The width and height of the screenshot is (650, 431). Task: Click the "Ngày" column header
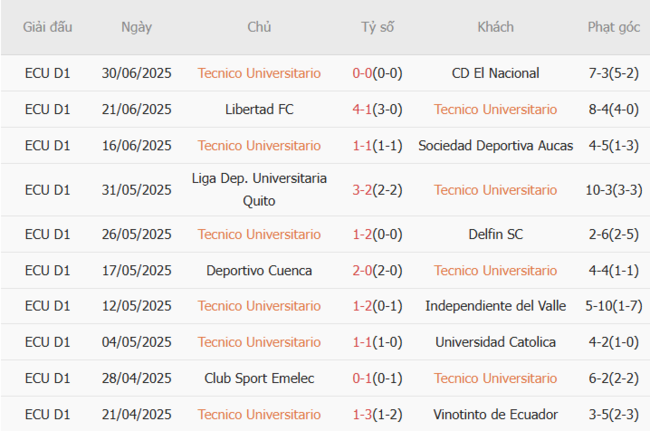(x=137, y=27)
